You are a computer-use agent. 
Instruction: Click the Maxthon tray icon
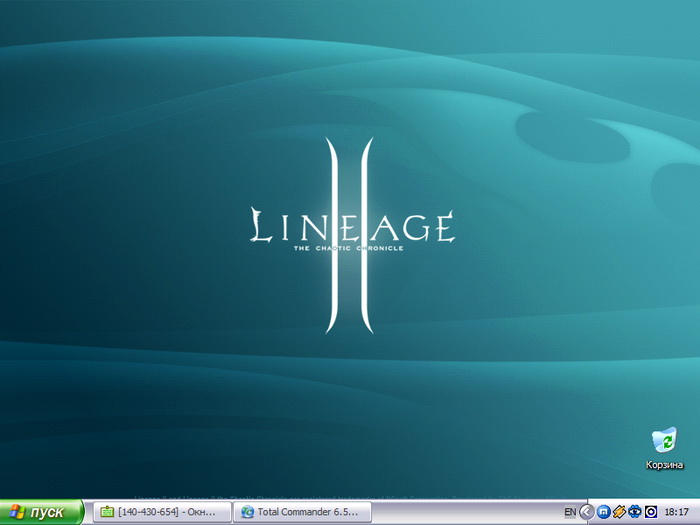pos(603,512)
